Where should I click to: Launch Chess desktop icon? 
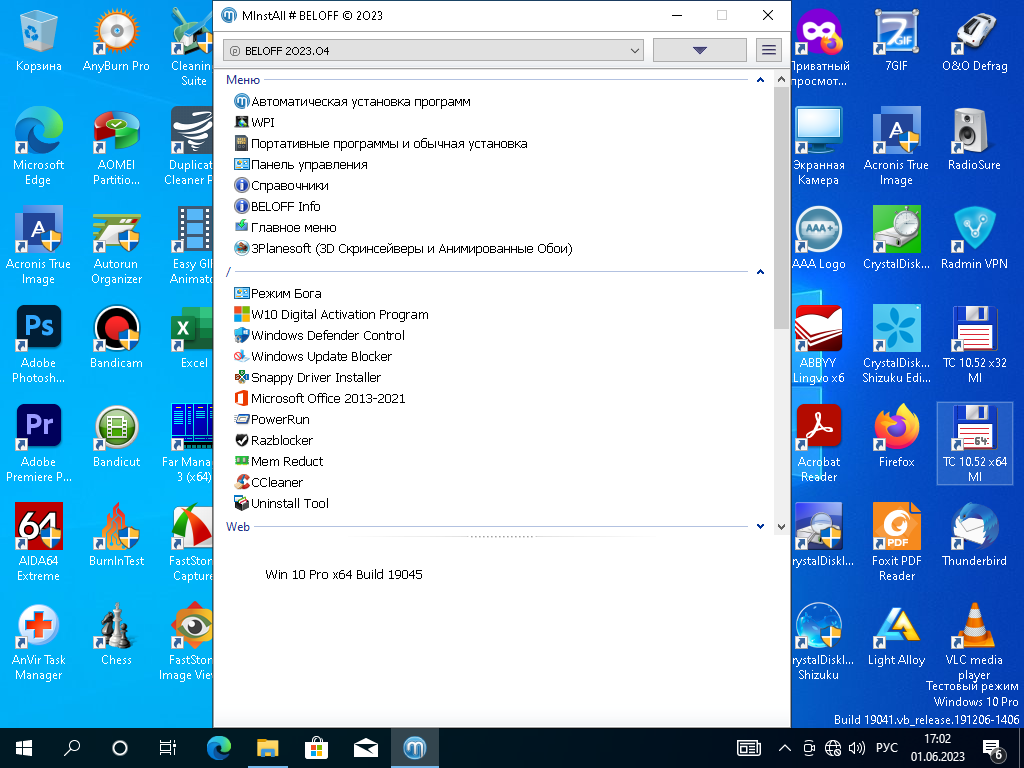click(116, 635)
